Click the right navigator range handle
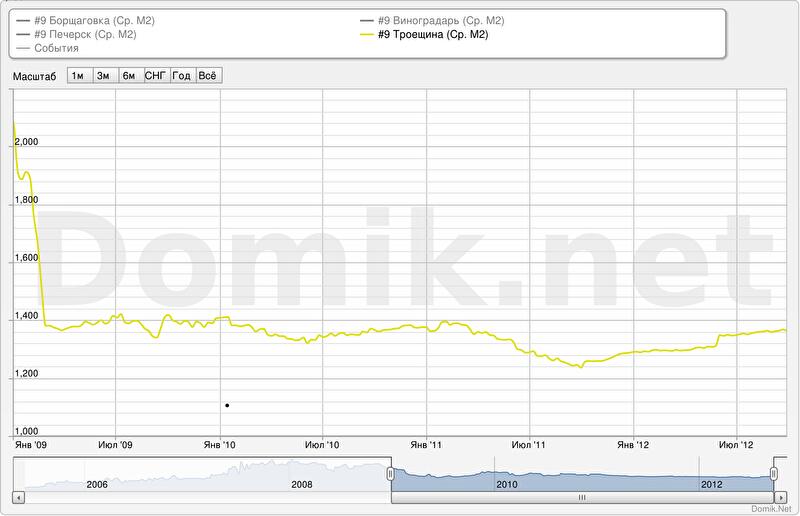800x516 pixels. pyautogui.click(x=774, y=473)
